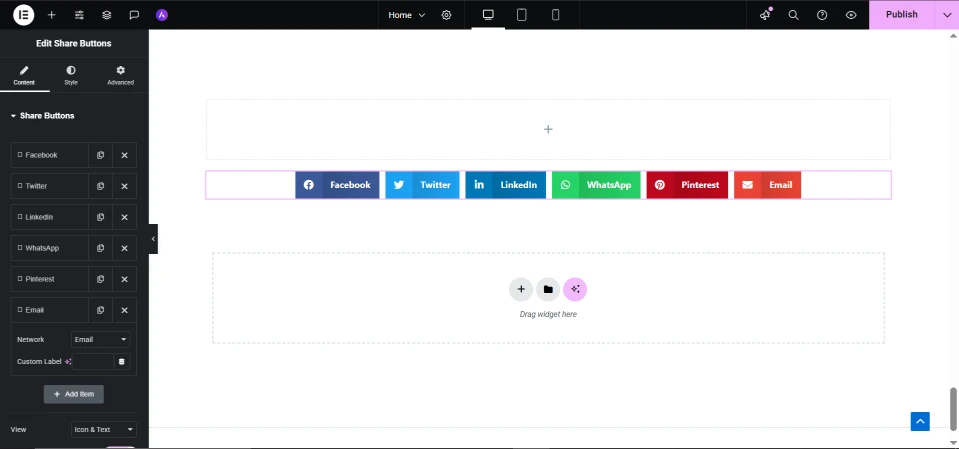
Task: Open the Finder search icon
Action: click(793, 15)
